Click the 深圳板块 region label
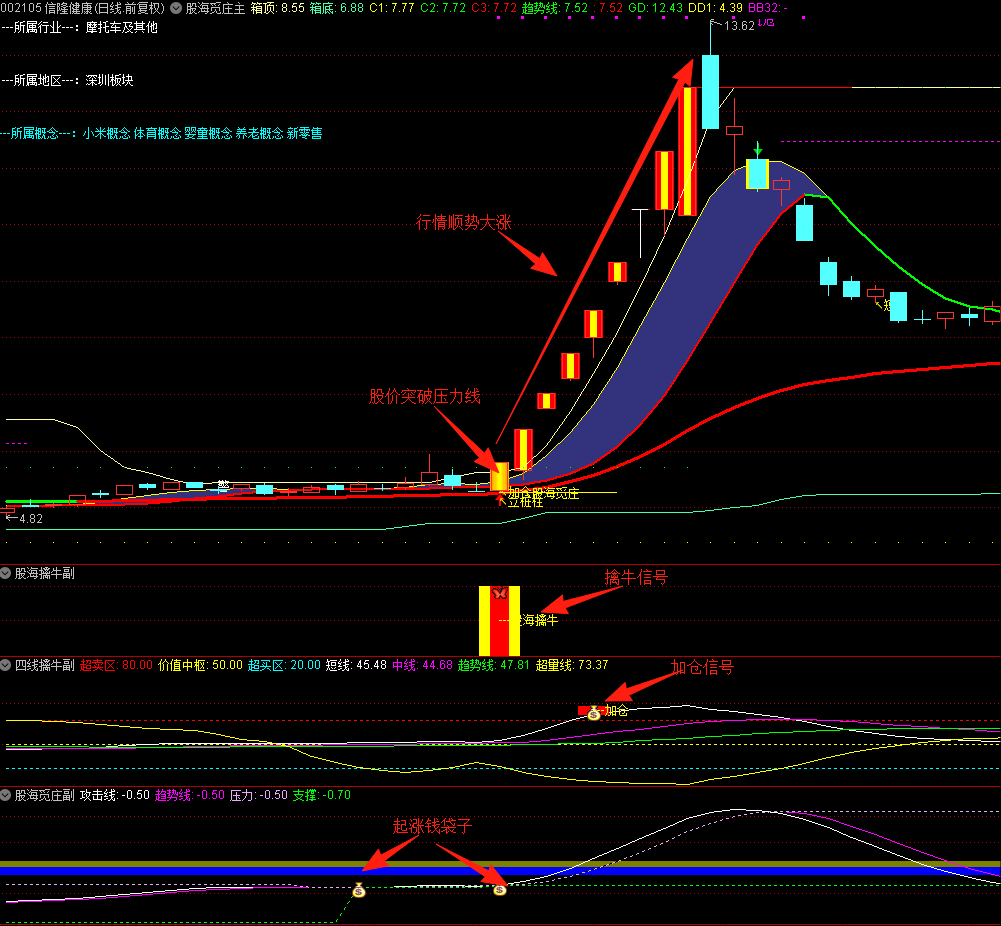This screenshot has width=1001, height=926. click(110, 80)
